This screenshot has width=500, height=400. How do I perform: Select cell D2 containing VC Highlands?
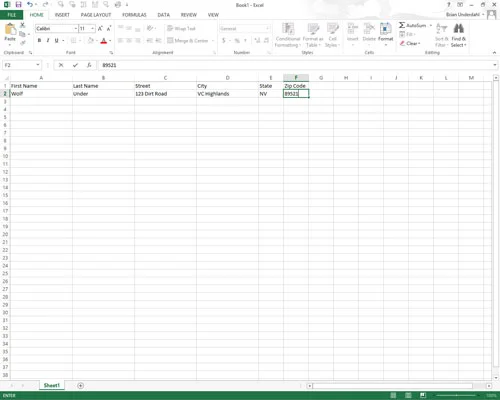point(227,94)
